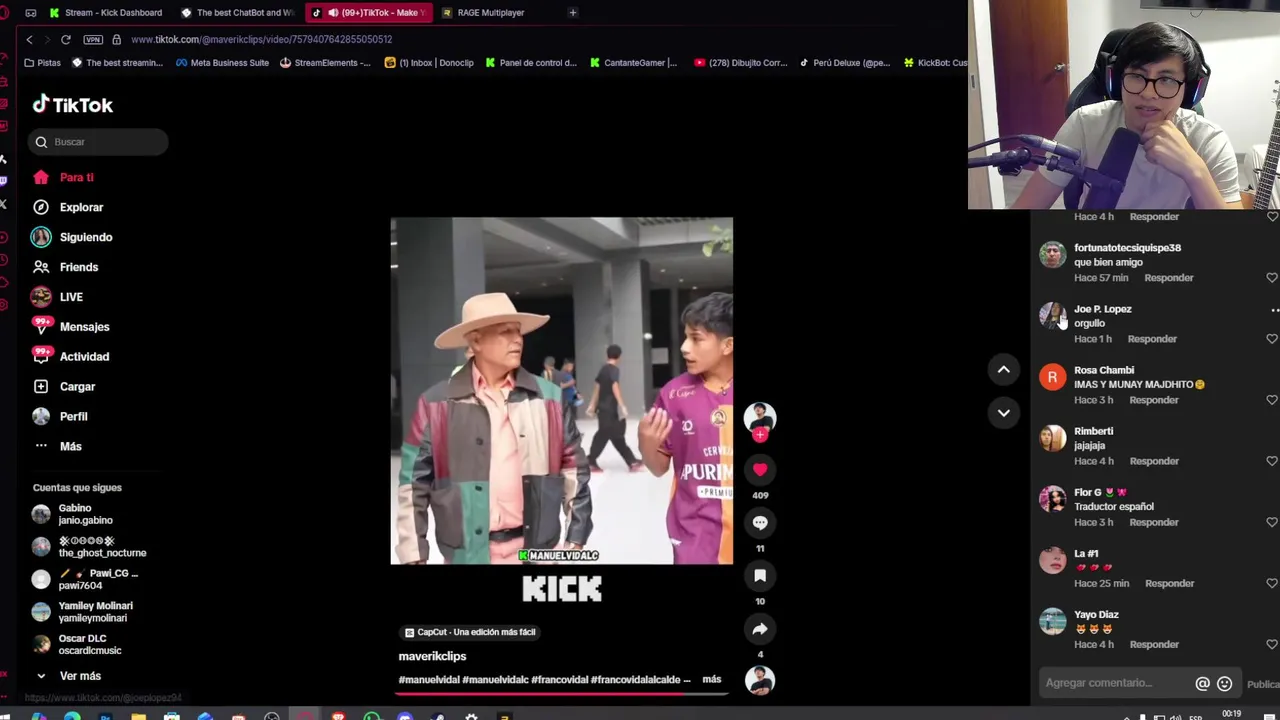Like Joe P. Lopez's comment heart
Viewport: 1280px width, 720px height.
pos(1272,339)
